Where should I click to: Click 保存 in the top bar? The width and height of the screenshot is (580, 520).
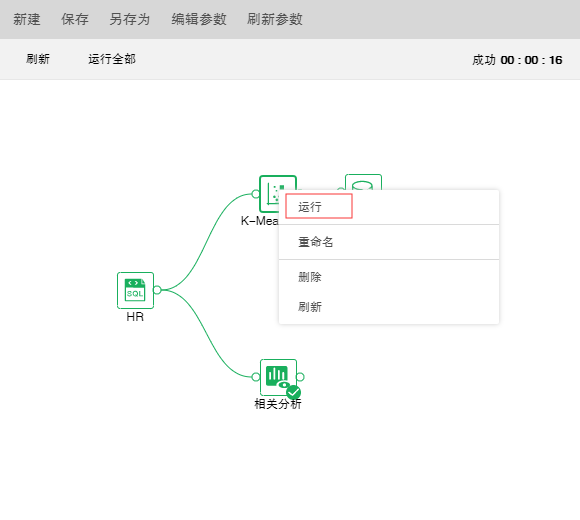click(x=75, y=19)
